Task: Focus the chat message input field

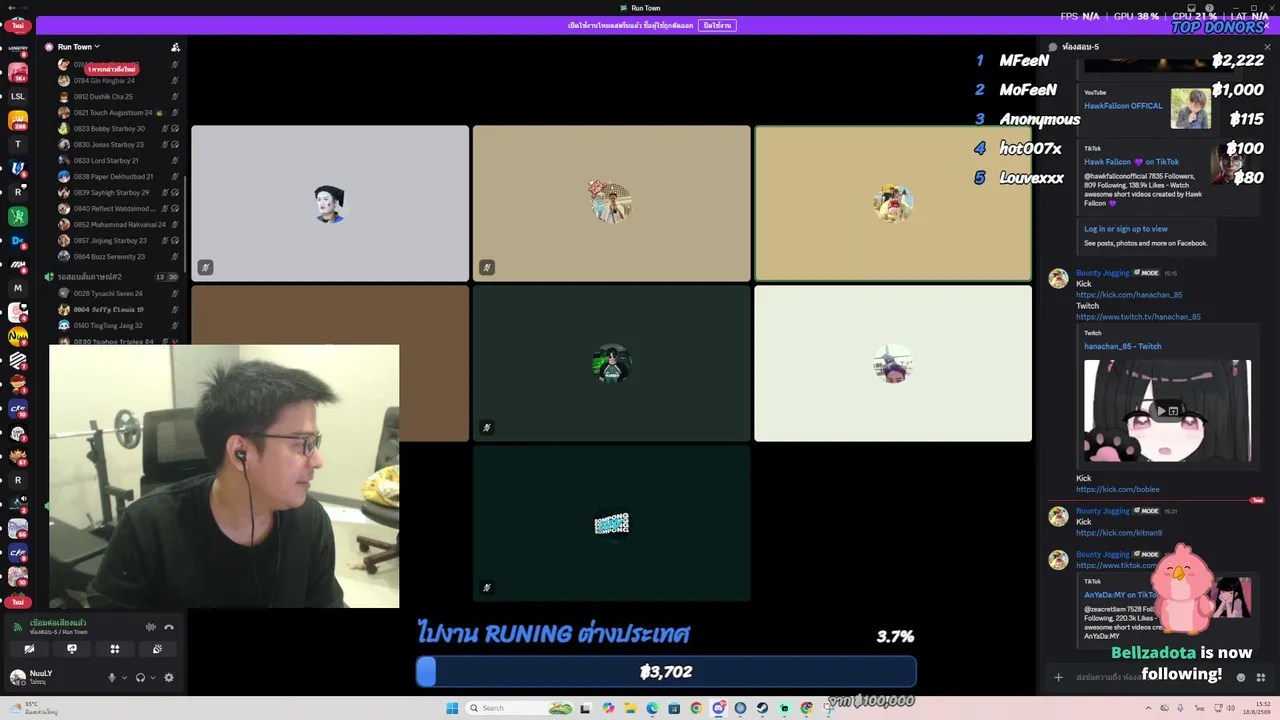Action: [1150, 677]
